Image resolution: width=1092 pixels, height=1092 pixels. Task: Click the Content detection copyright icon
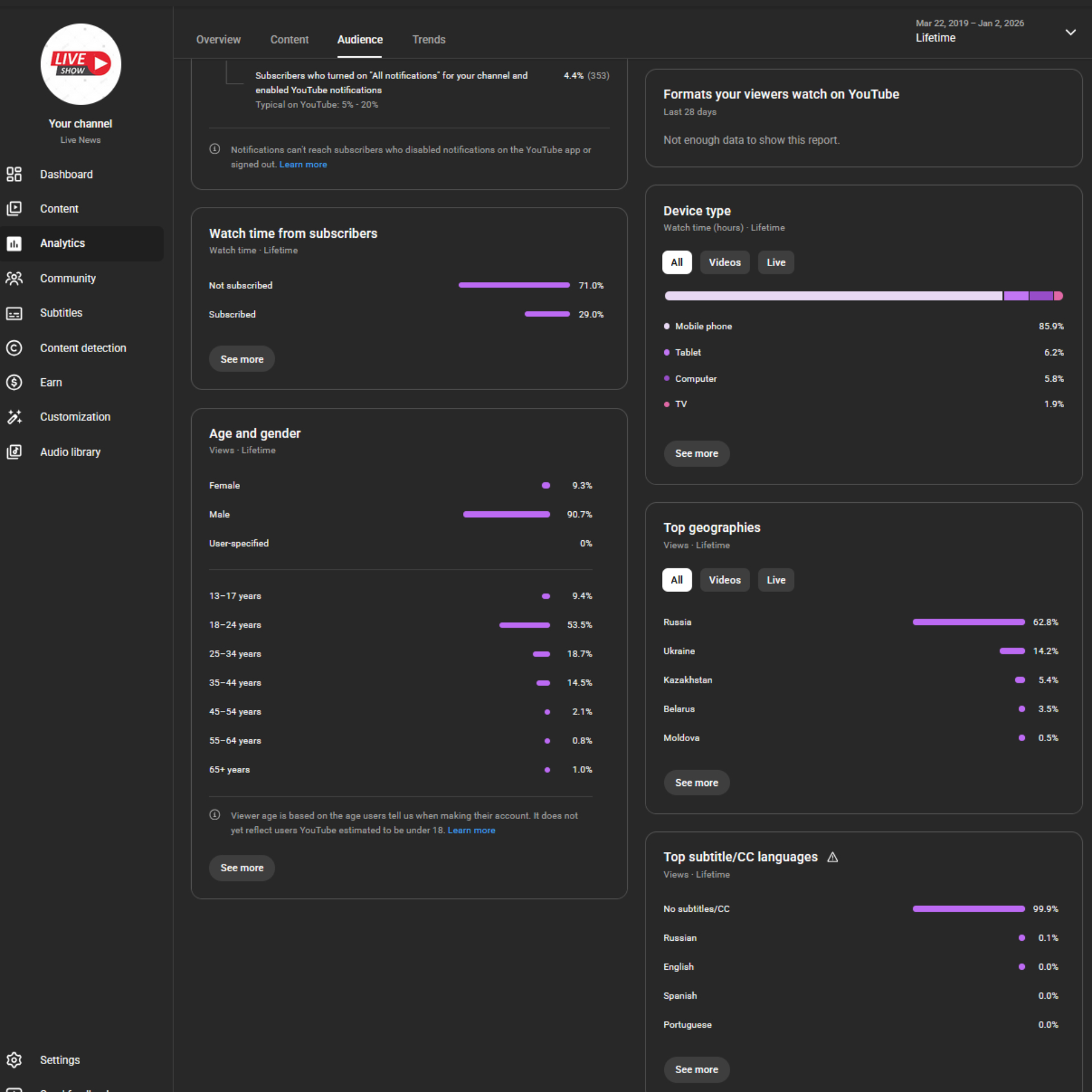pyautogui.click(x=14, y=348)
